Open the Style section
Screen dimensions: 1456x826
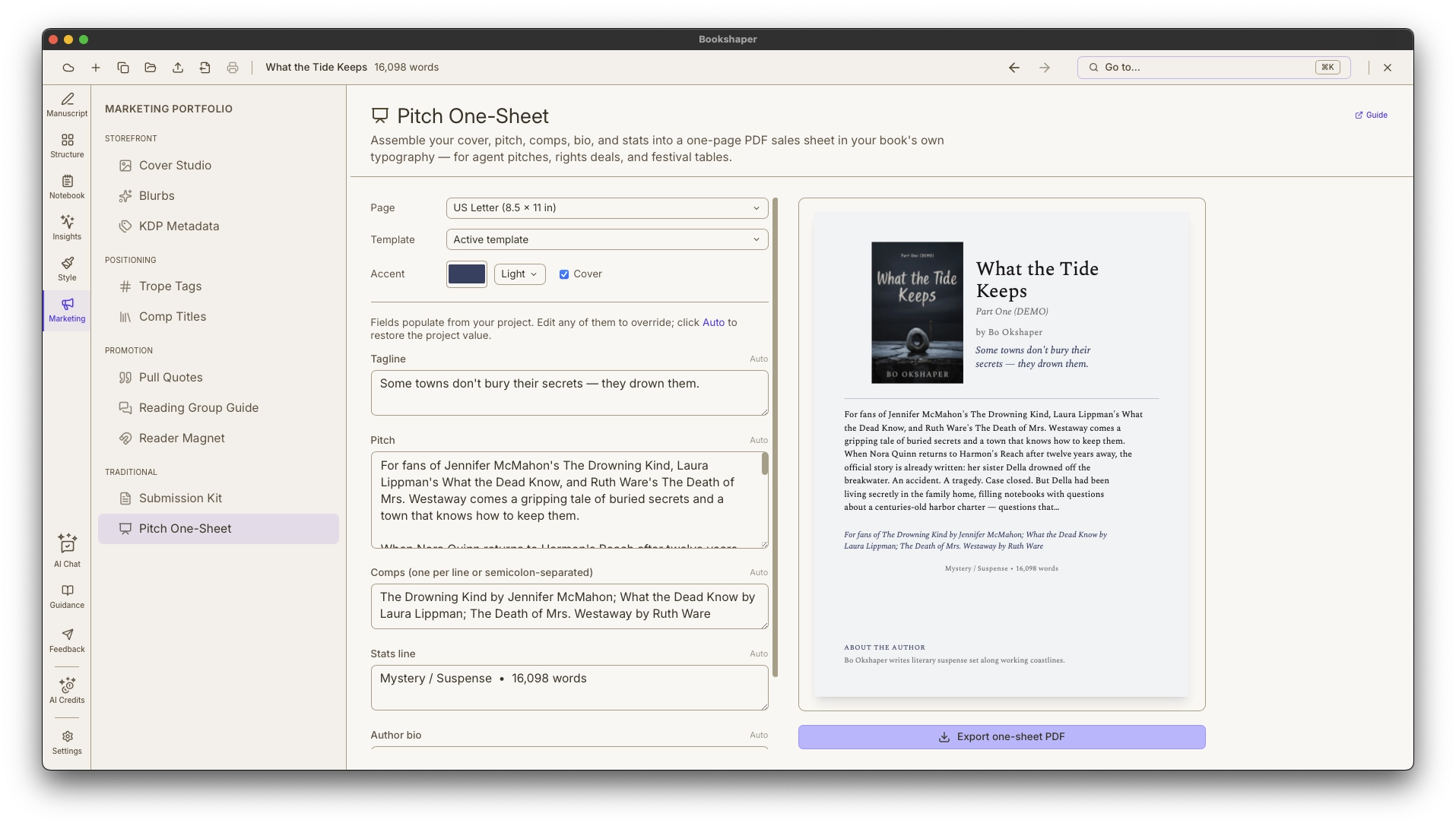(67, 269)
